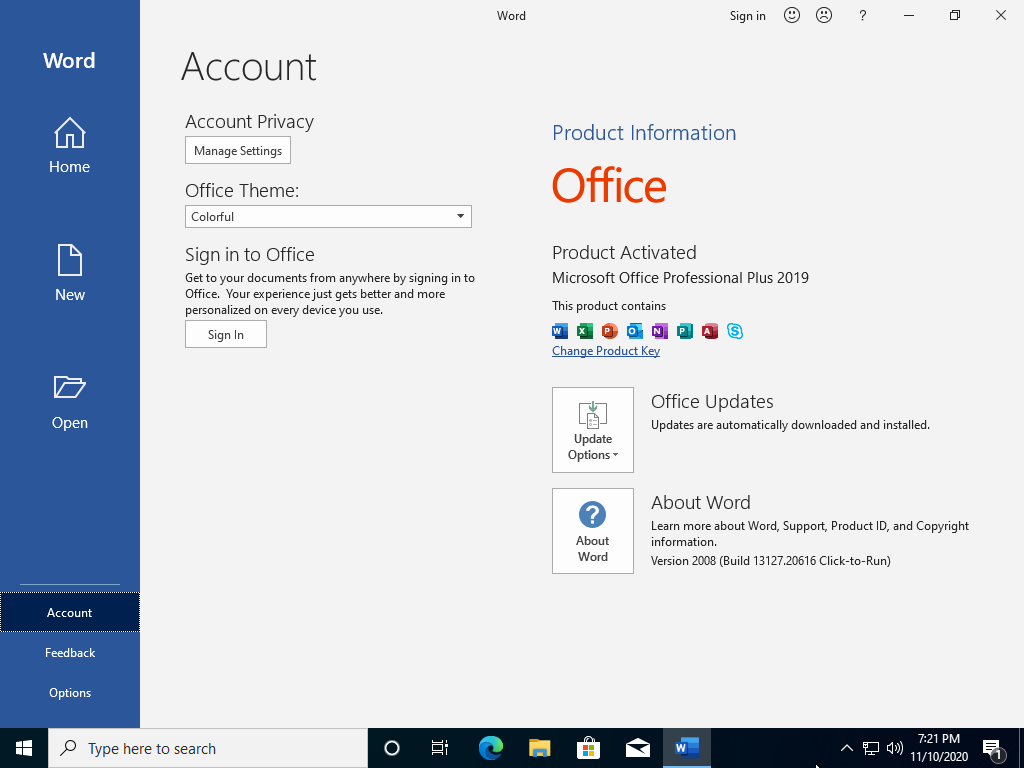This screenshot has width=1024, height=768.
Task: Click the Manage Settings button
Action: coord(238,150)
